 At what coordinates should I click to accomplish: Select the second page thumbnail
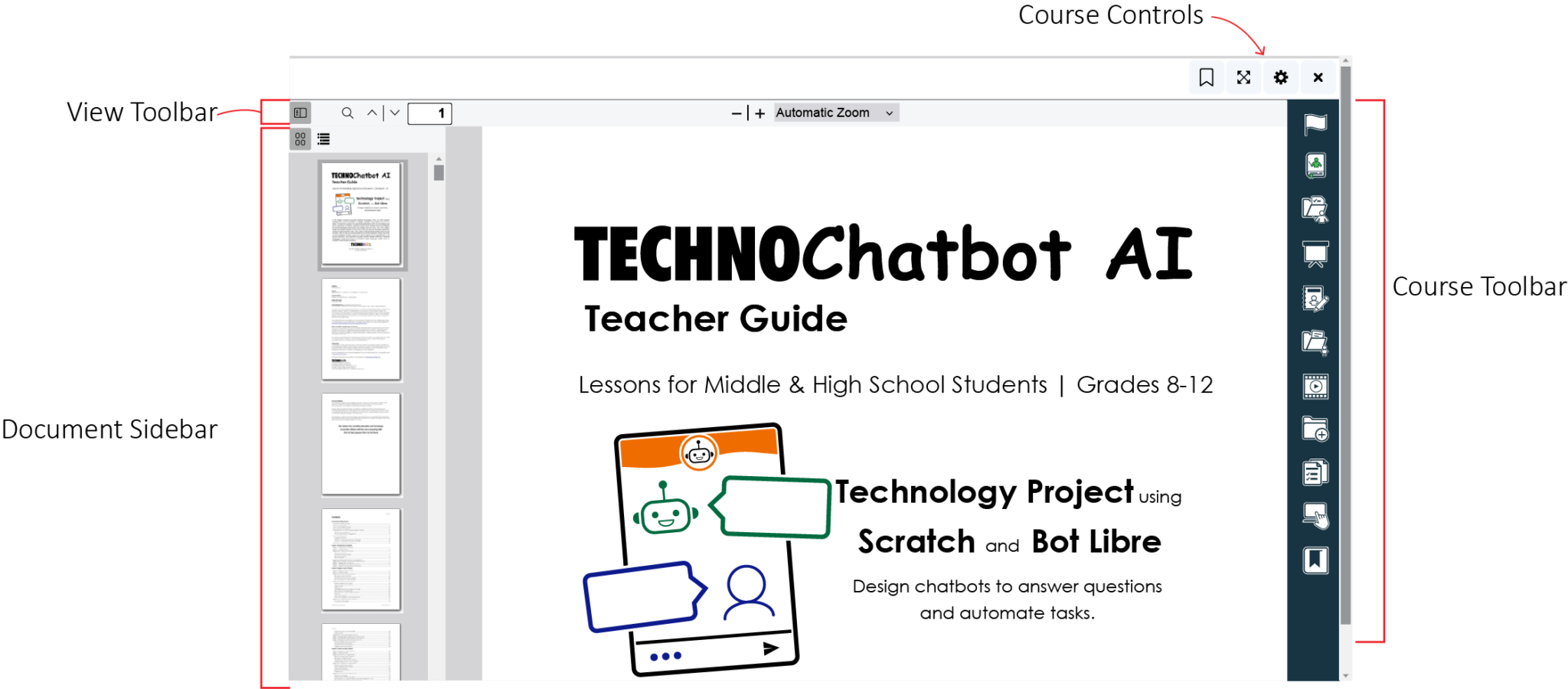click(x=361, y=329)
